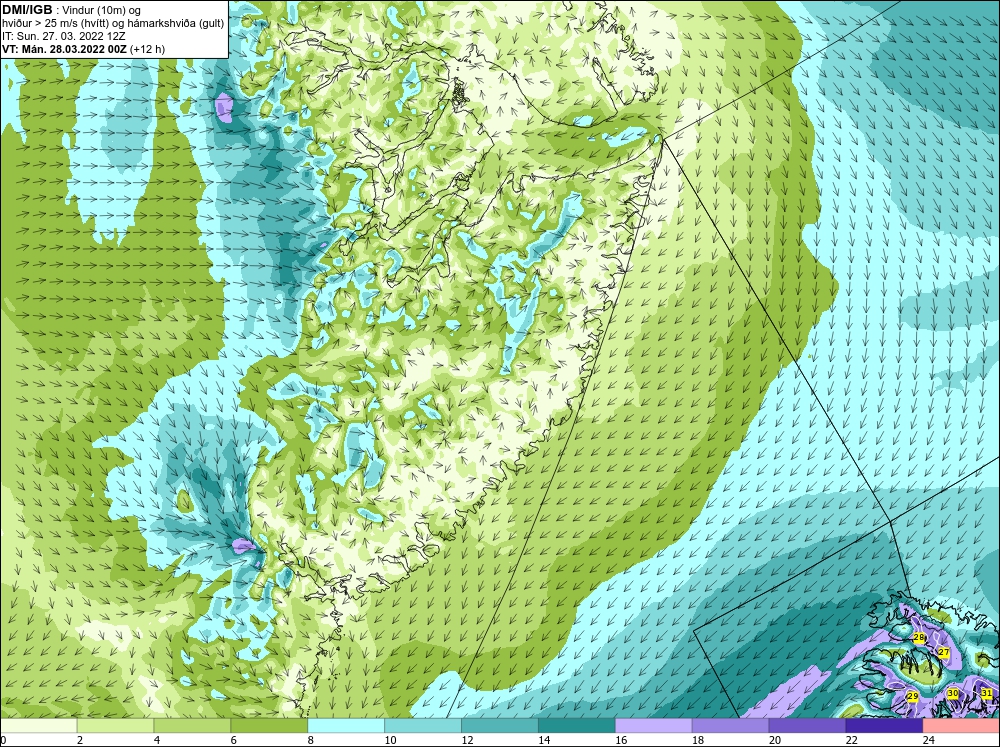Click the 6–8 m/s olive legend swatch
The image size is (1000, 747).
[x=269, y=725]
